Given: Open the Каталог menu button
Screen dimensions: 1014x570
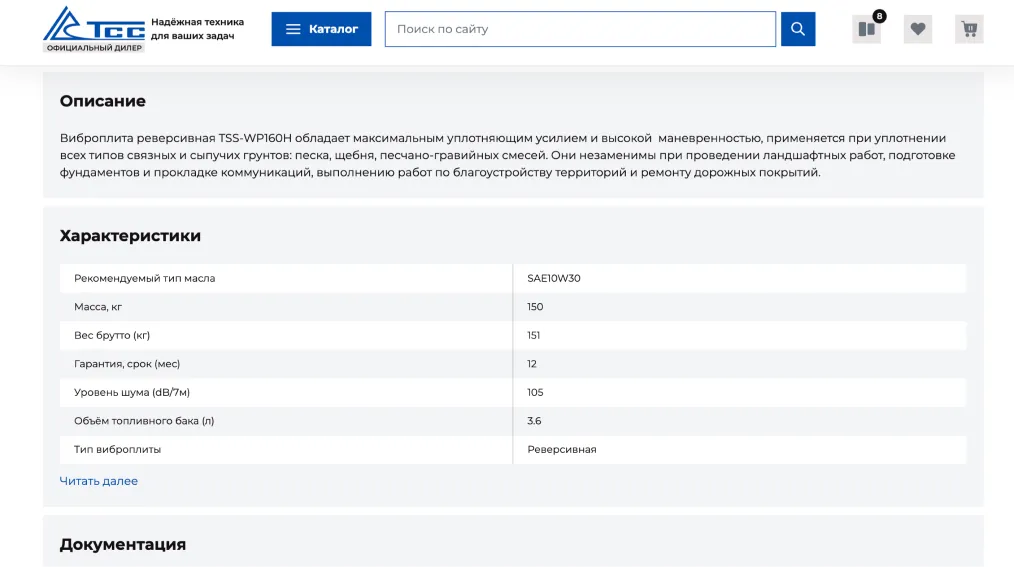Looking at the screenshot, I should [x=321, y=29].
